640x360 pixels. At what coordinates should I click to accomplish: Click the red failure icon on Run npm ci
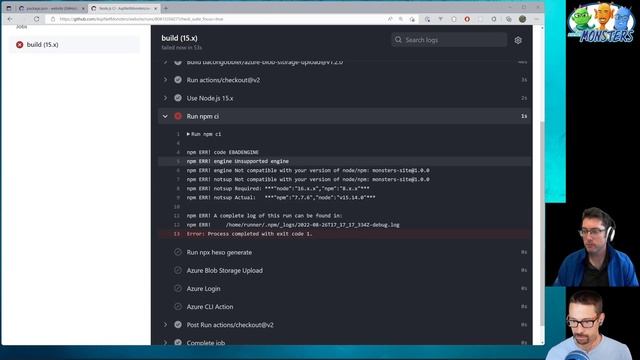click(178, 116)
